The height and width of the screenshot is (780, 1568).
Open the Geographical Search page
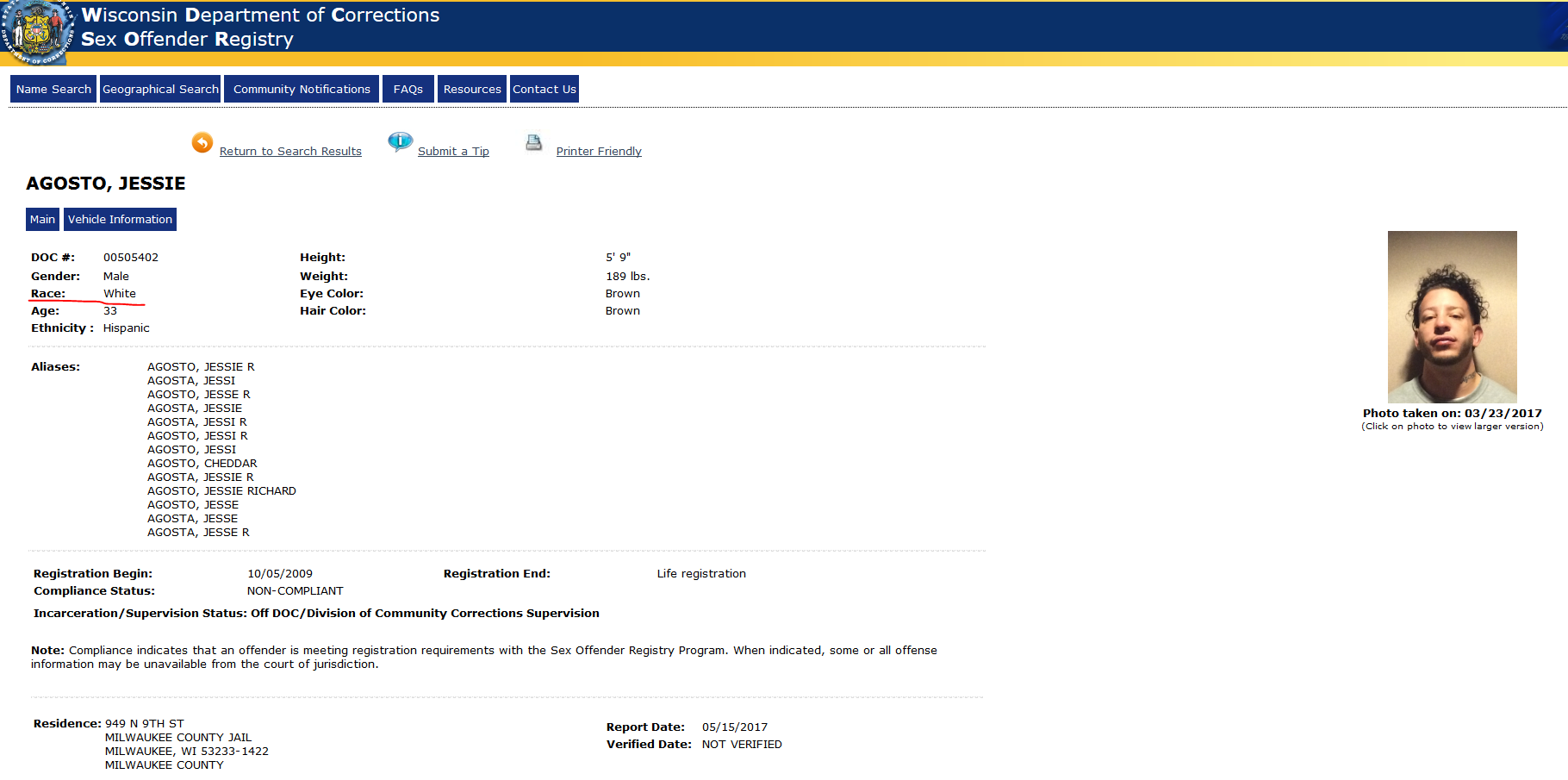pos(160,90)
